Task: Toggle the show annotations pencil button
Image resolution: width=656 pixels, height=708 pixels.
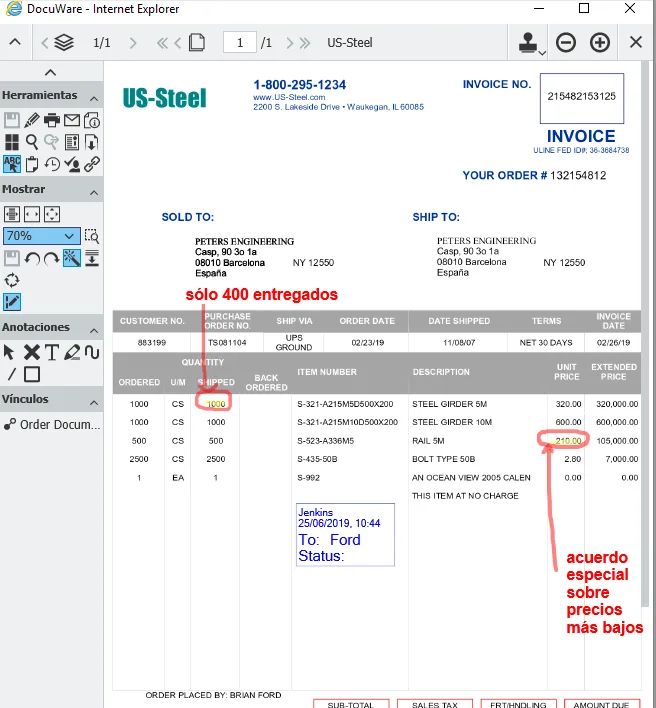Action: pos(12,302)
